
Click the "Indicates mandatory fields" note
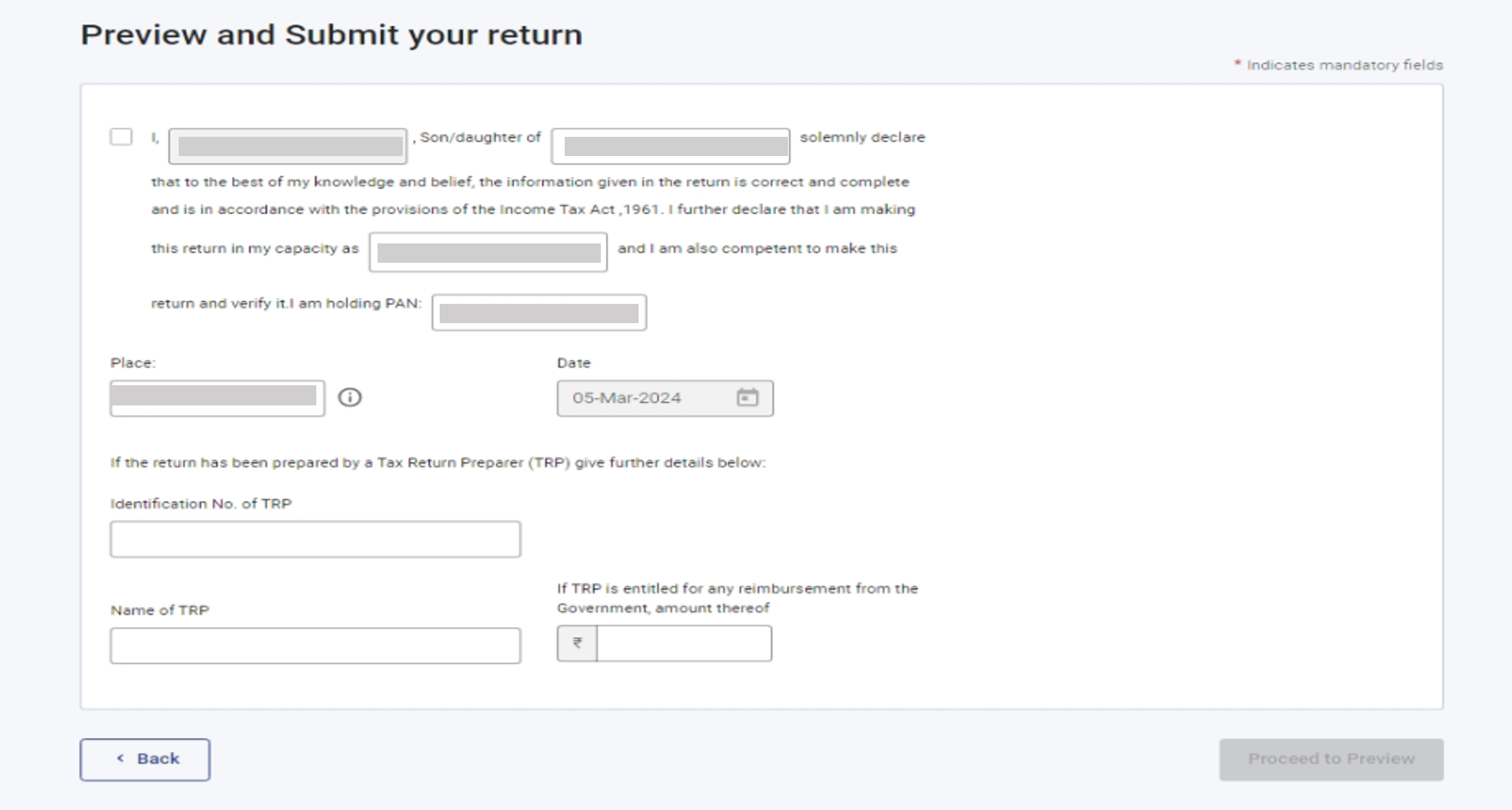[1344, 65]
